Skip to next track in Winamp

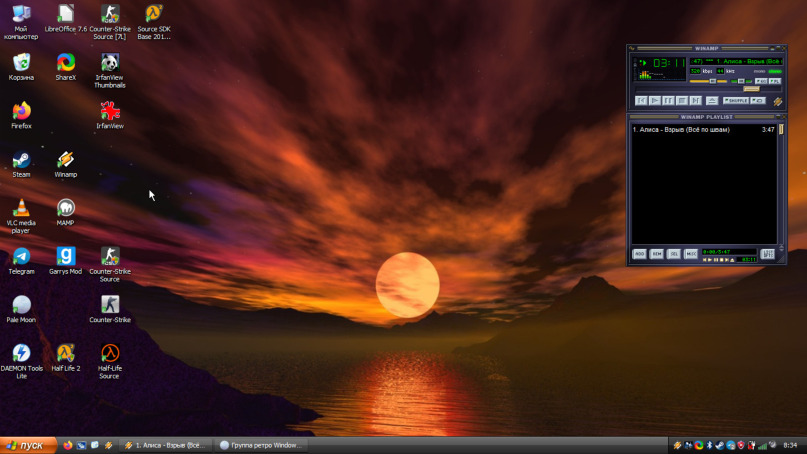point(695,101)
